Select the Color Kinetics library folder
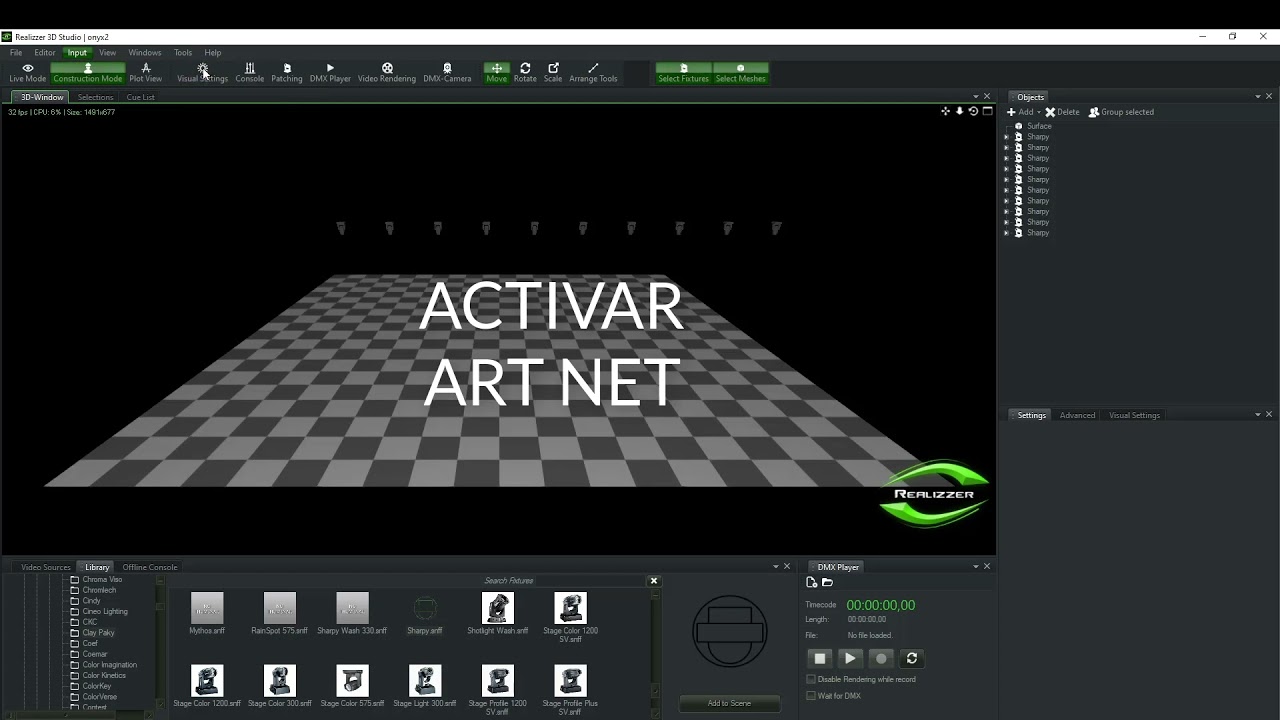 tap(104, 676)
